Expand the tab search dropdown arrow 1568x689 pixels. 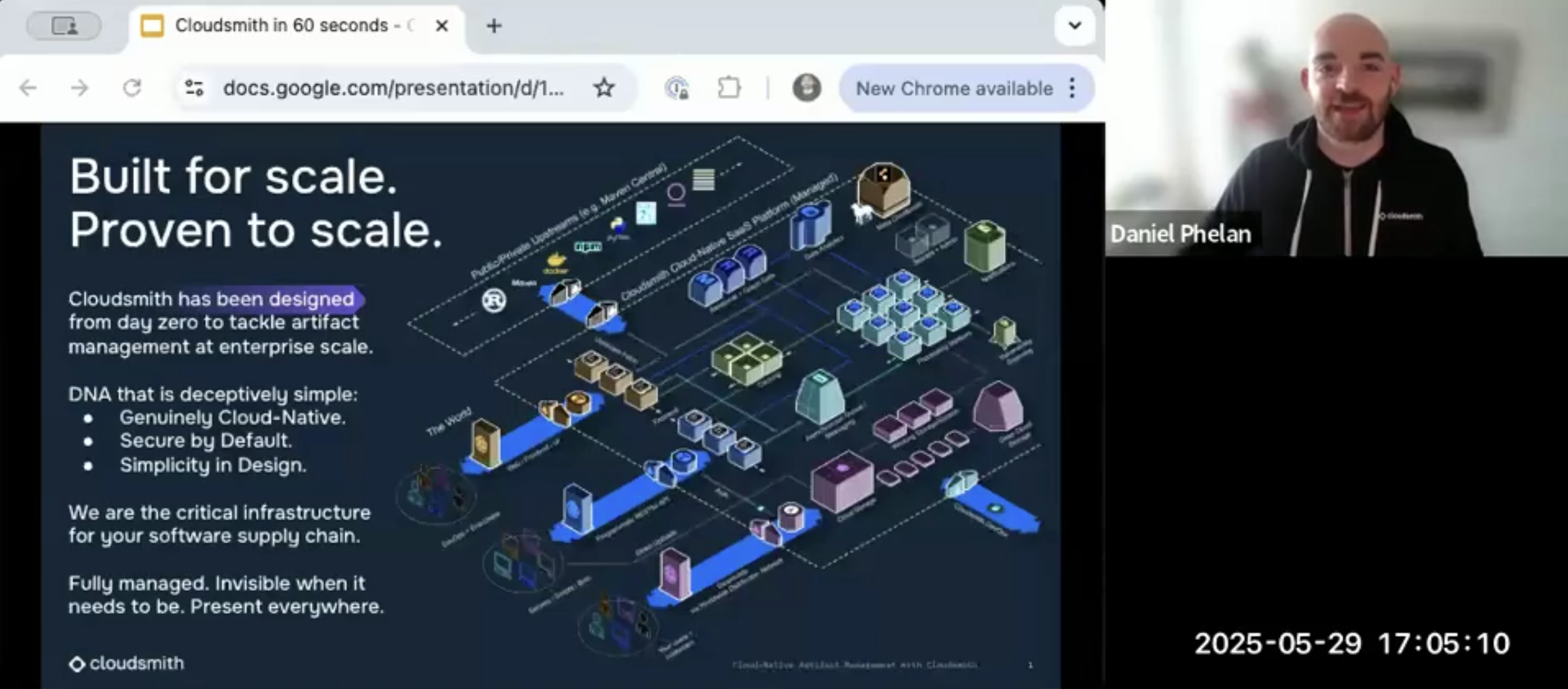(1075, 25)
